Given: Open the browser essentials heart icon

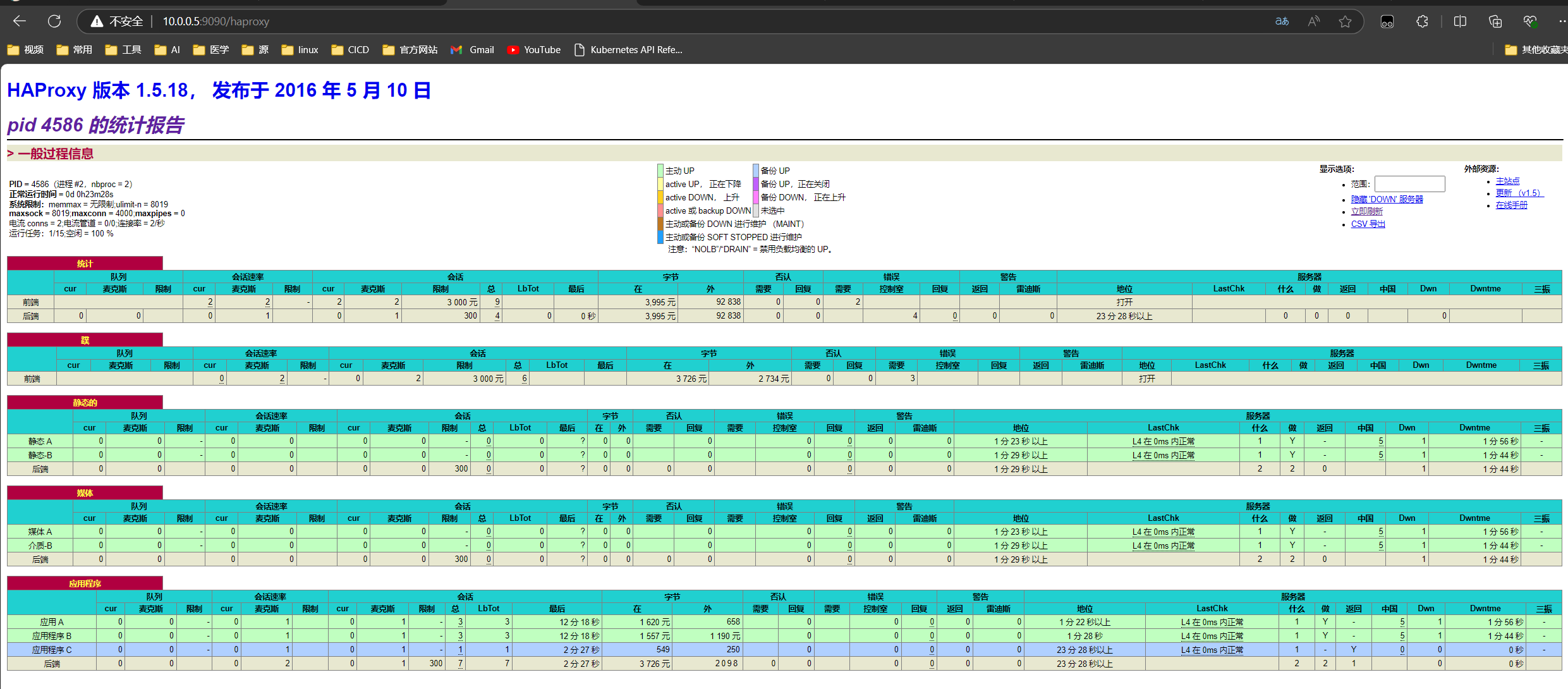Looking at the screenshot, I should (x=1530, y=21).
